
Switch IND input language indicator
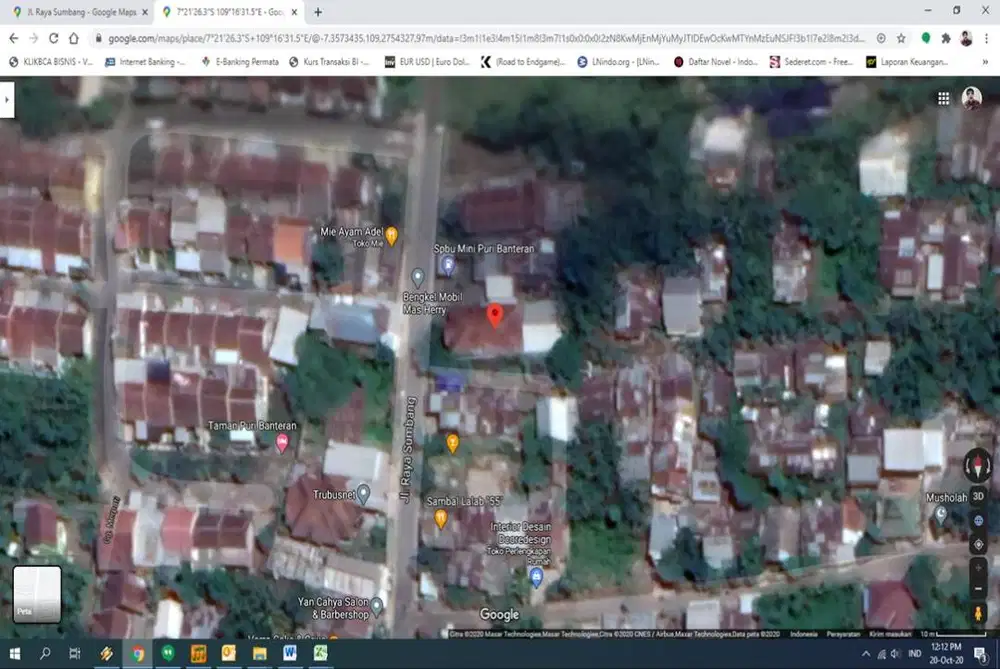pos(915,654)
